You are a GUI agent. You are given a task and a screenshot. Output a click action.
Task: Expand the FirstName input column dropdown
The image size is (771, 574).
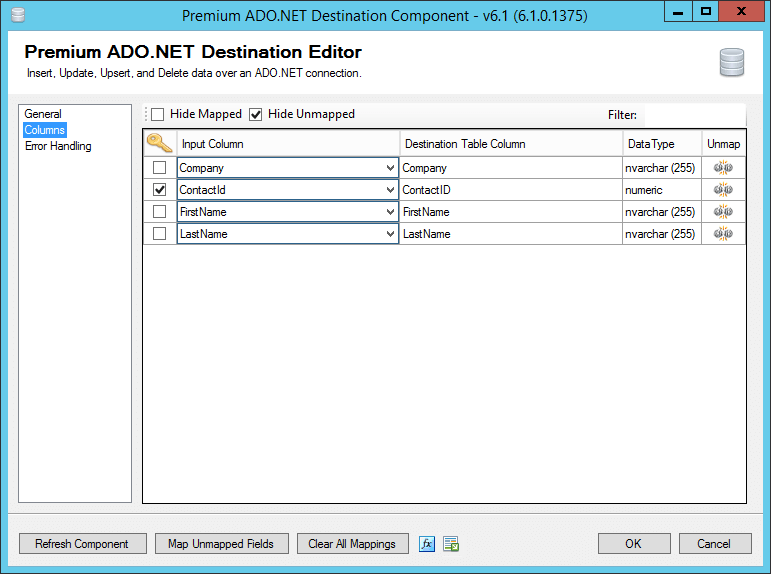click(390, 212)
